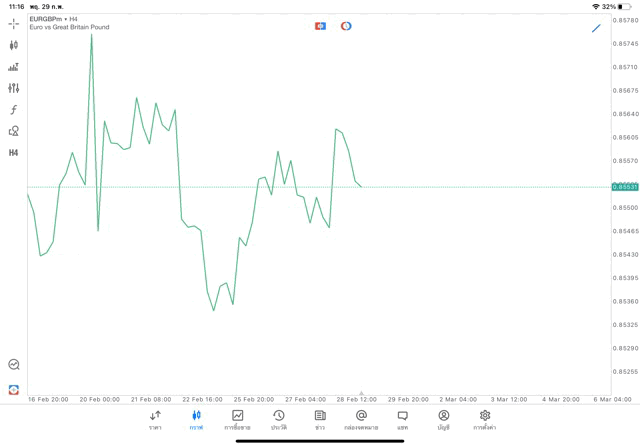Open the chart settings sliders icon
Image resolution: width=640 pixels, height=447 pixels.
tap(14, 88)
